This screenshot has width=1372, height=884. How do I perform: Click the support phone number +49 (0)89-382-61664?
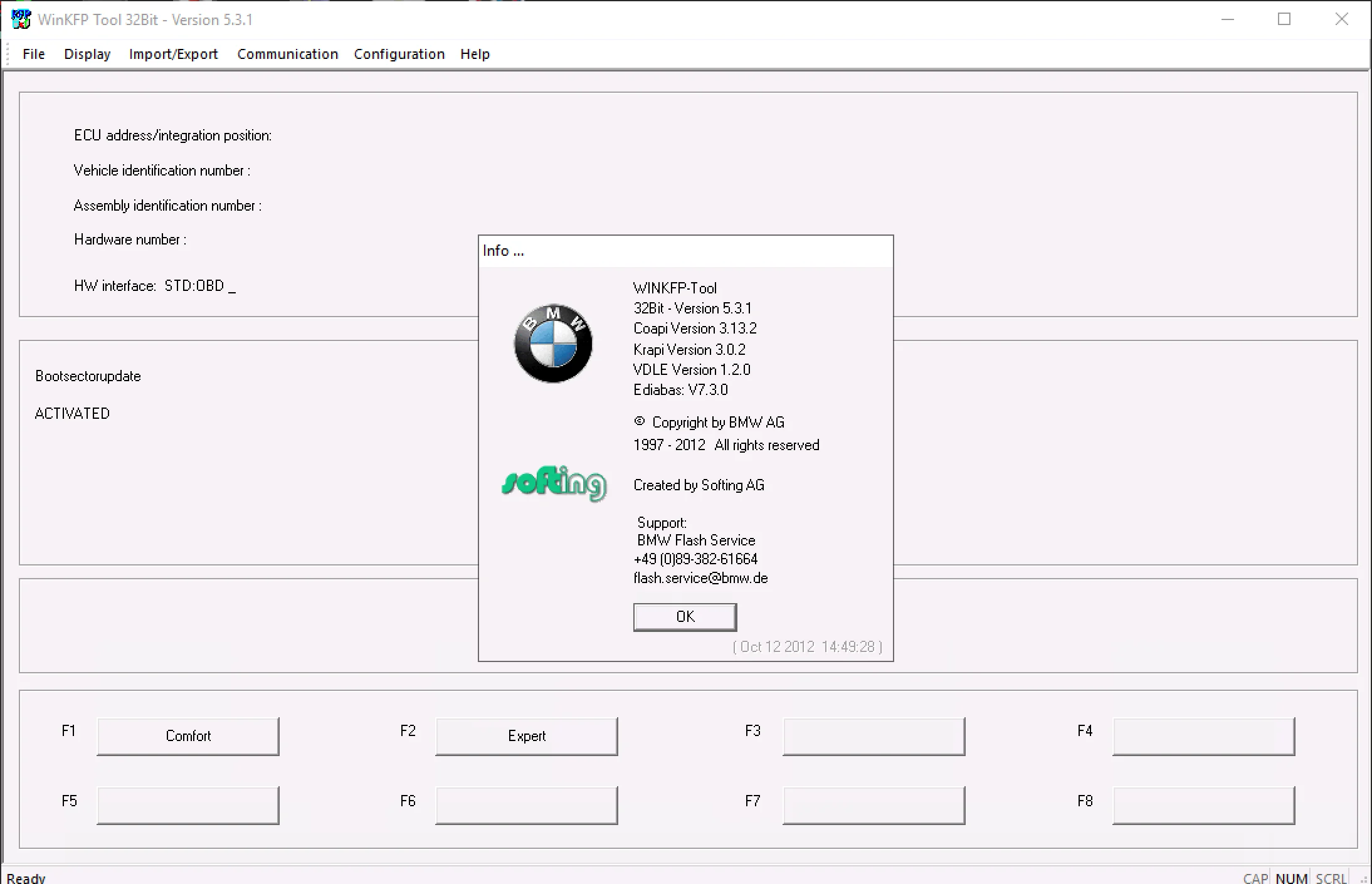[x=695, y=559]
